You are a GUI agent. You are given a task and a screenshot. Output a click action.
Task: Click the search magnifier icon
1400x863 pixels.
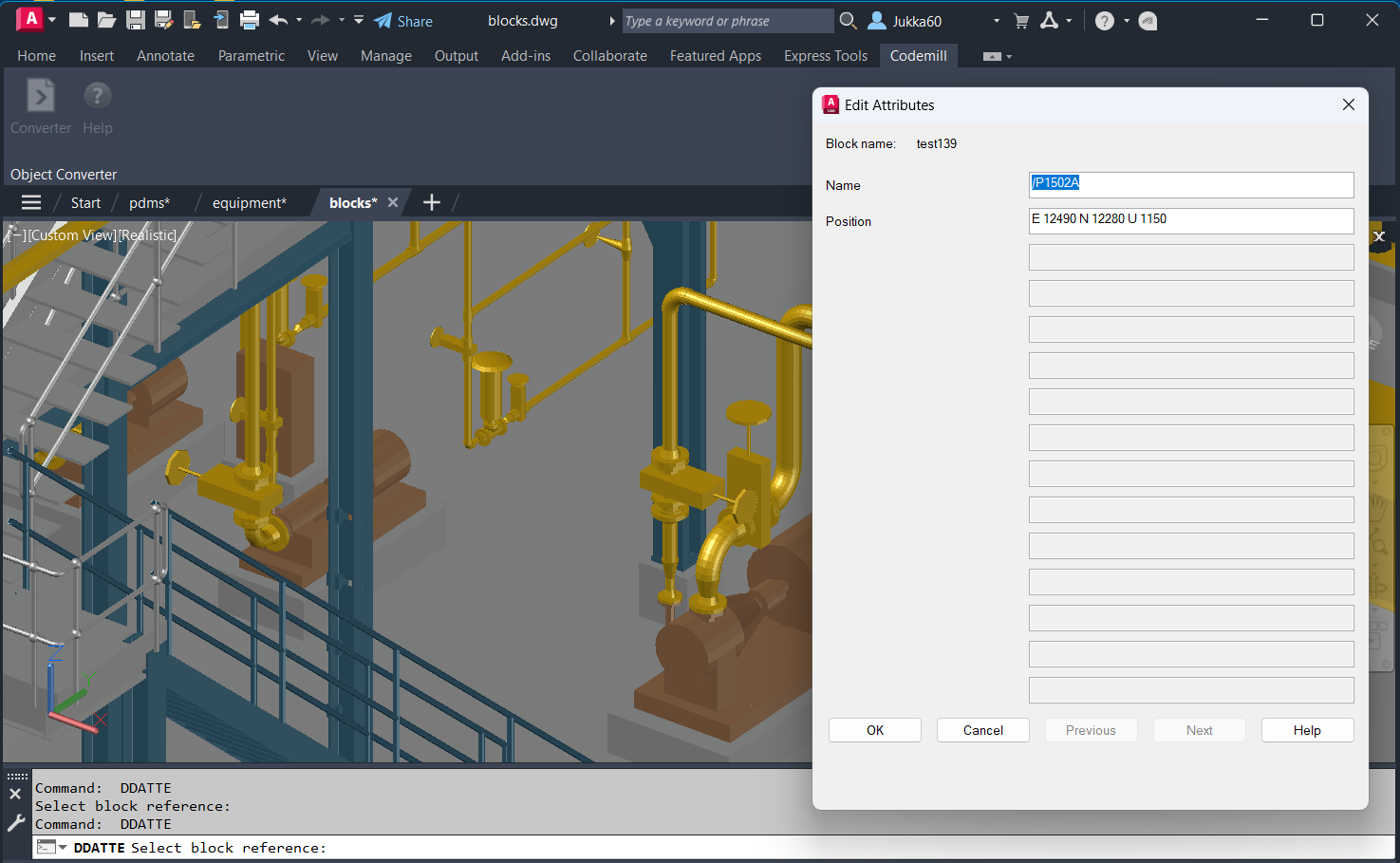pyautogui.click(x=848, y=21)
